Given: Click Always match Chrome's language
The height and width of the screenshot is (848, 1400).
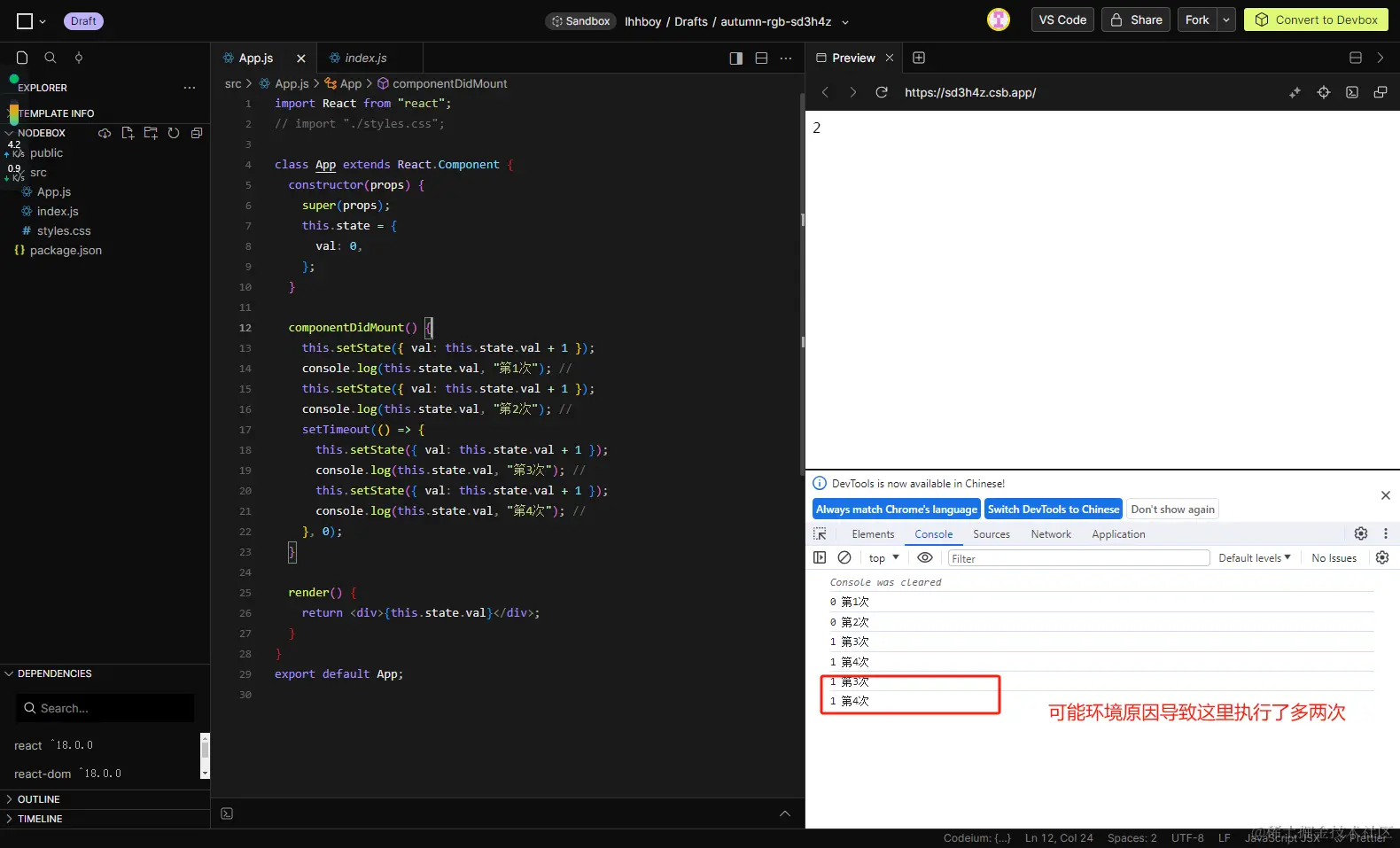Looking at the screenshot, I should (897, 510).
